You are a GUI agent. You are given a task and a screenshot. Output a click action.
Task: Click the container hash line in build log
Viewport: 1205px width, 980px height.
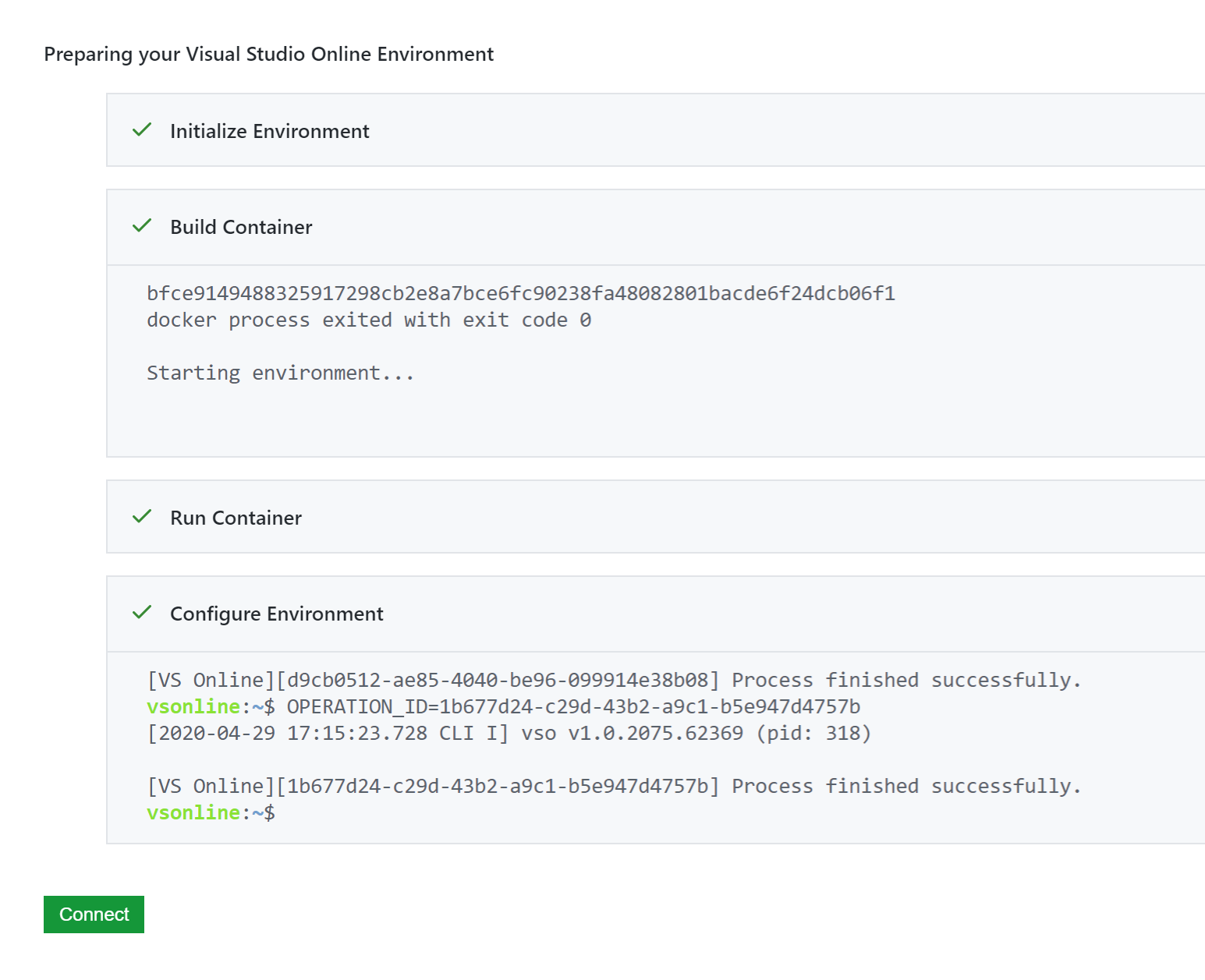point(520,293)
